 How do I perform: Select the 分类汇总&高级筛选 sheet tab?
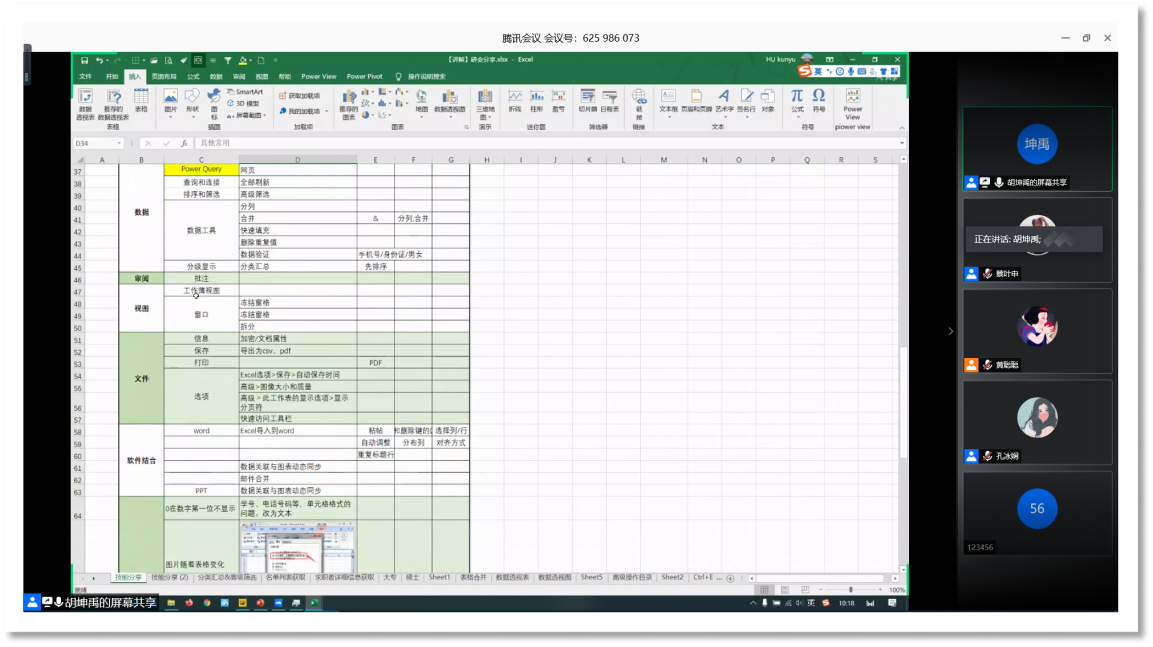pyautogui.click(x=227, y=577)
